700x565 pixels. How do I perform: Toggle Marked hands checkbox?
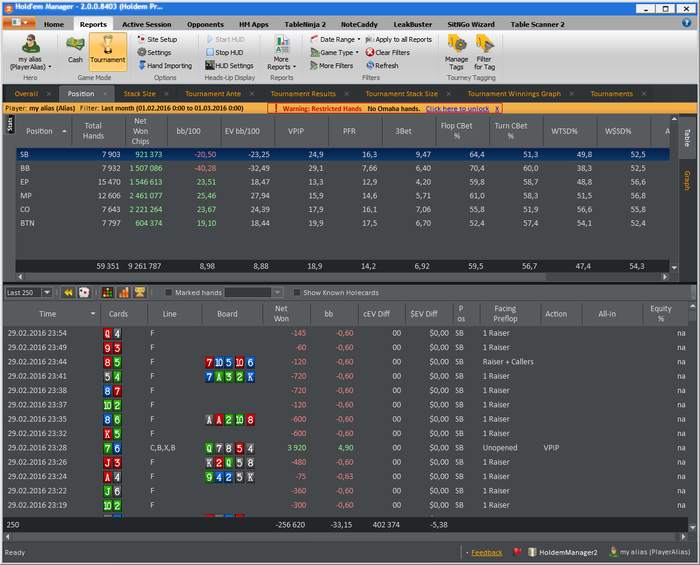168,292
